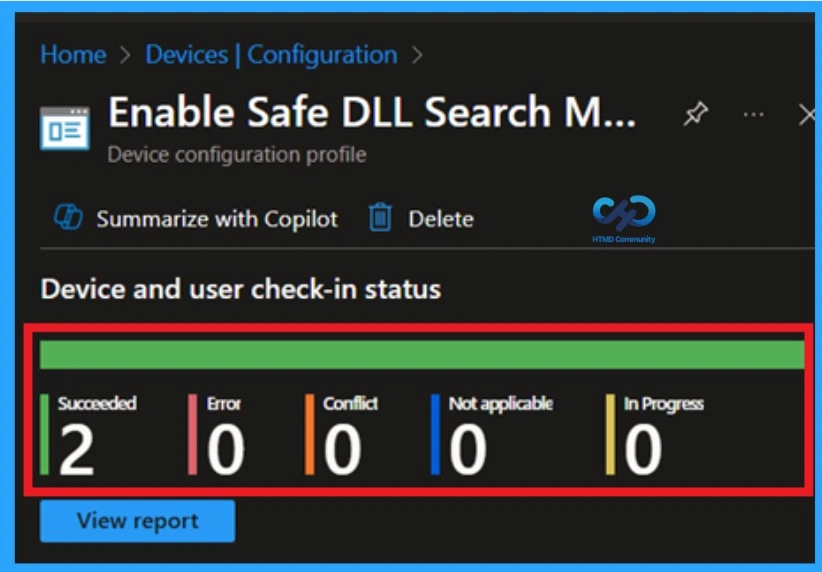Image resolution: width=822 pixels, height=572 pixels.
Task: Select the Error count
Action: pyautogui.click(x=225, y=450)
